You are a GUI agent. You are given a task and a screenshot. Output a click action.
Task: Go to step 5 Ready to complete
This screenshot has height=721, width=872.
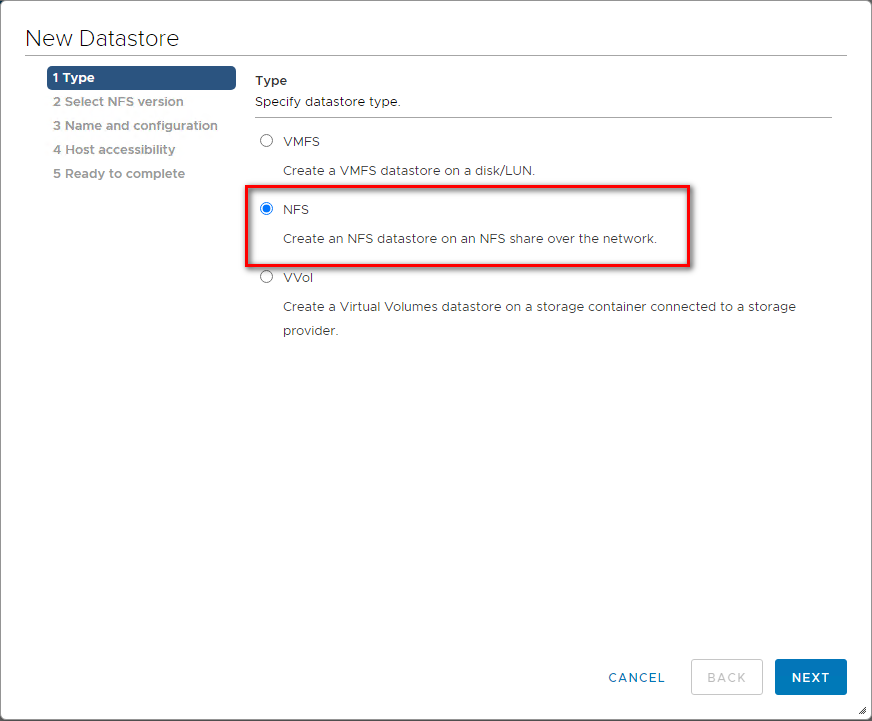119,174
